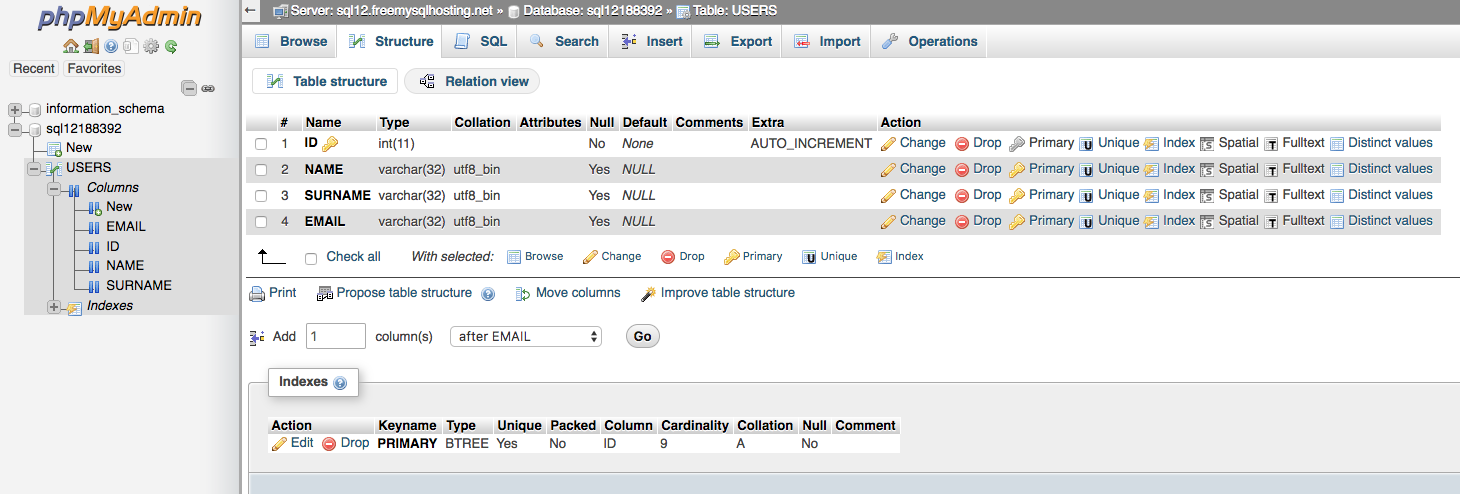Switch to Relation view
Viewport: 1460px width, 494px height.
(x=472, y=82)
